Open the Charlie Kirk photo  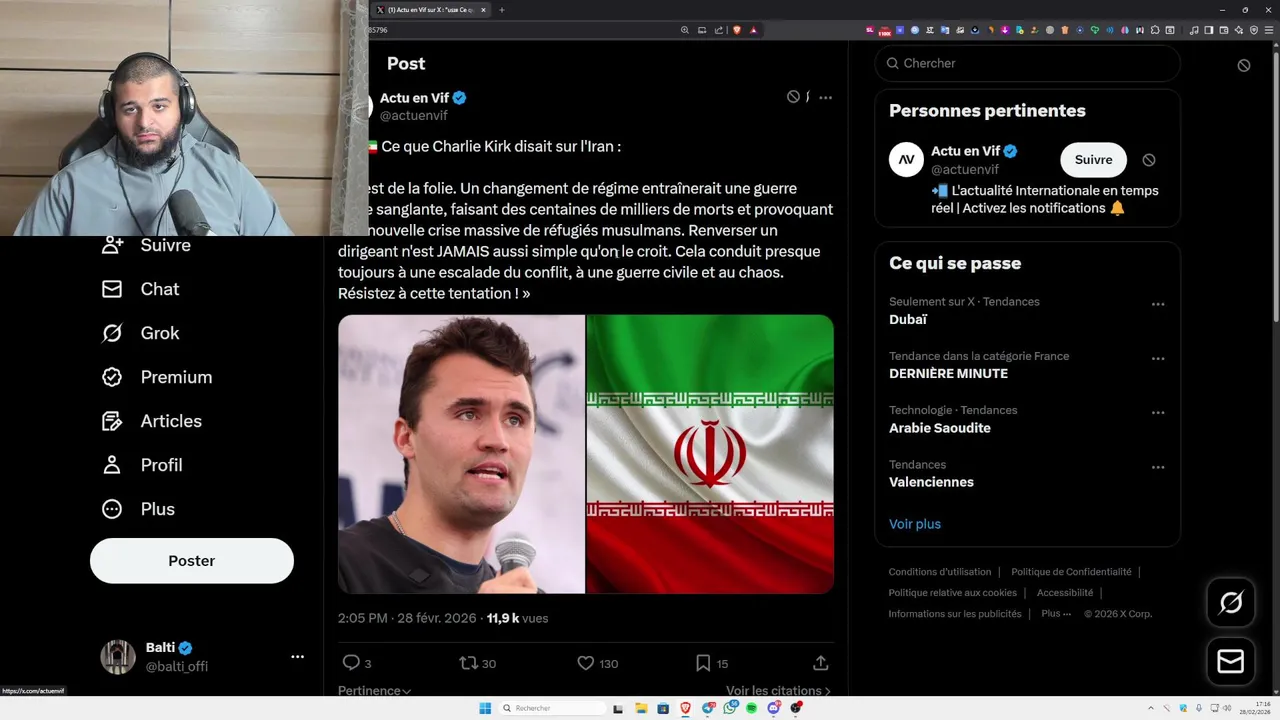461,454
